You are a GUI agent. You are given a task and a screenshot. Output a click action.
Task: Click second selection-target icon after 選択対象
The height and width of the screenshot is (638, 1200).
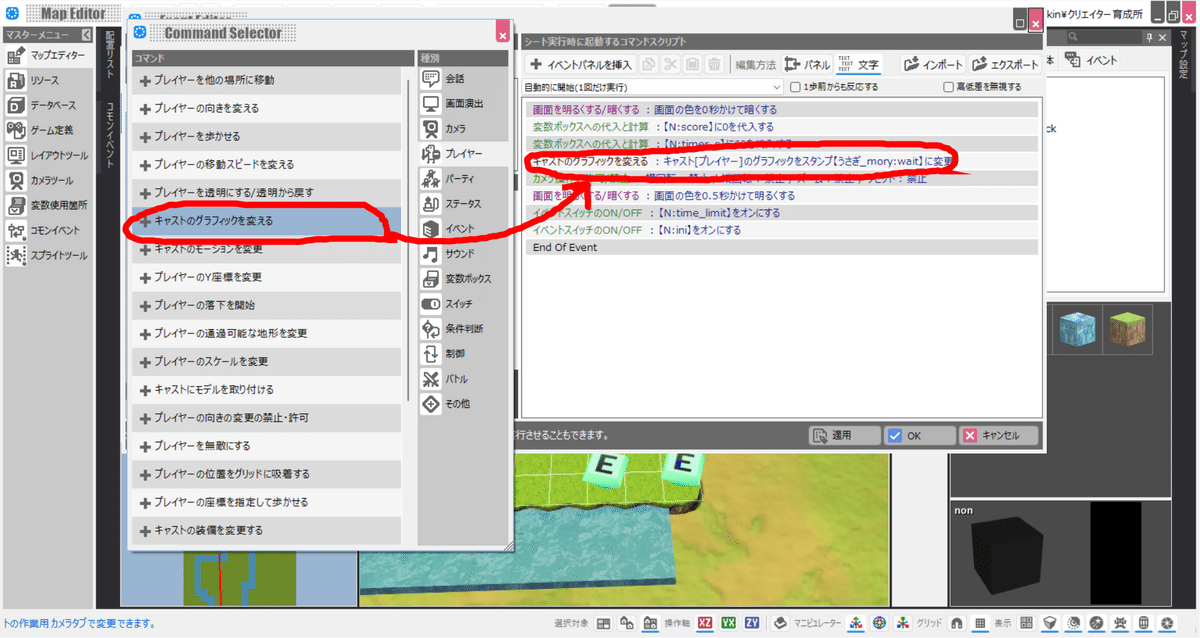click(x=627, y=622)
